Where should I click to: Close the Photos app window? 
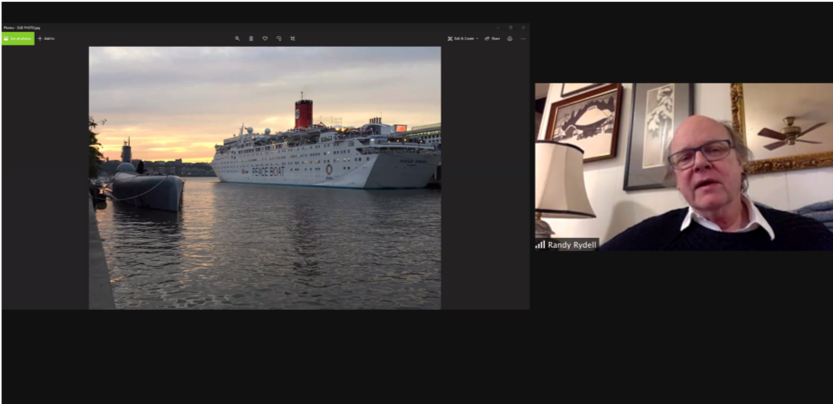coord(523,27)
